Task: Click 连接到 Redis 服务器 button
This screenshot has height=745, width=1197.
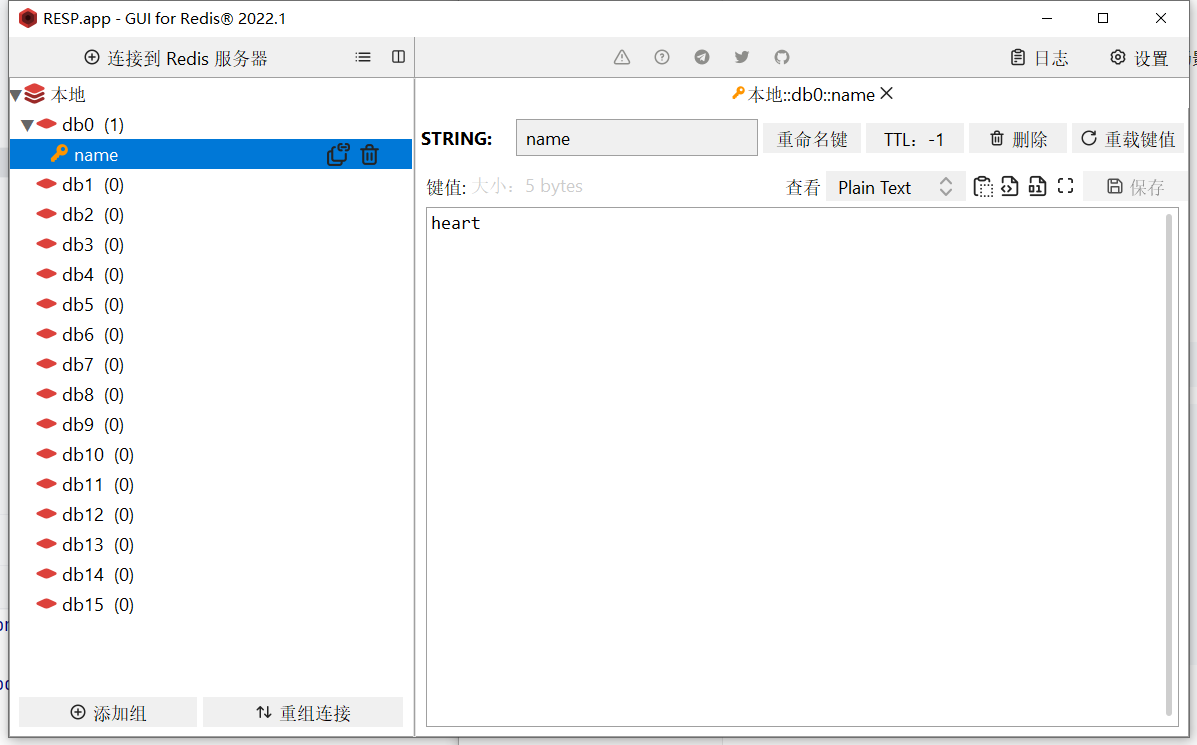Action: [176, 58]
